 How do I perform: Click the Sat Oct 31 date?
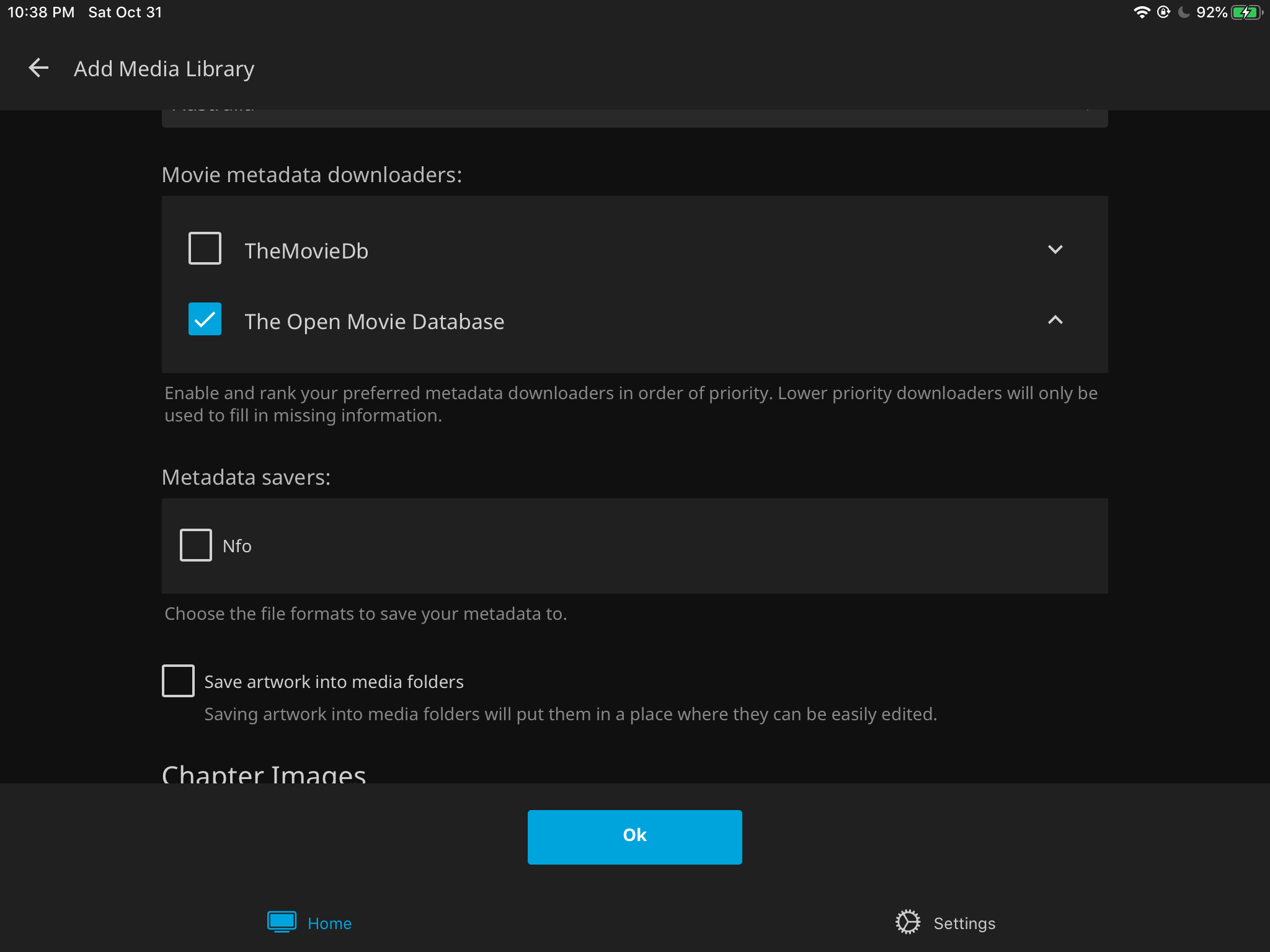[125, 12]
